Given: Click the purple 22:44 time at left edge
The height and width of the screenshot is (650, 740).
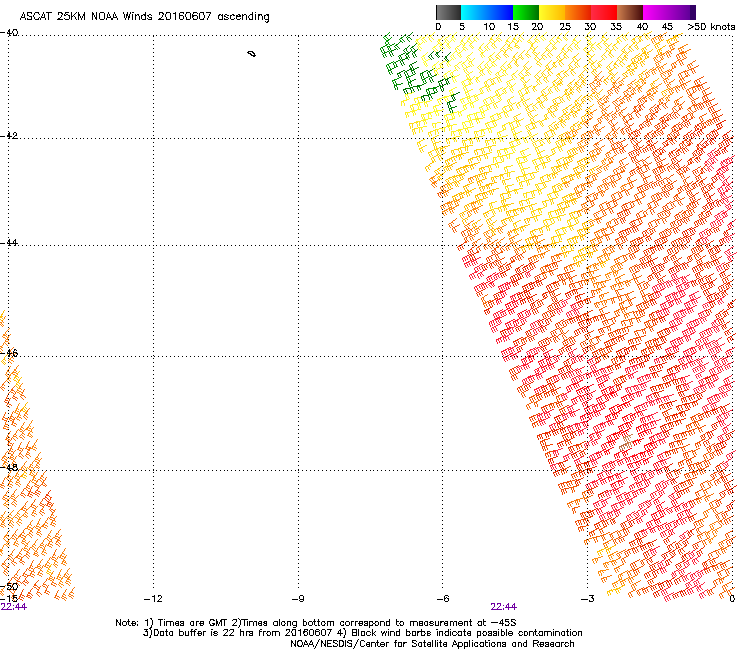Looking at the screenshot, I should click(x=14, y=607).
